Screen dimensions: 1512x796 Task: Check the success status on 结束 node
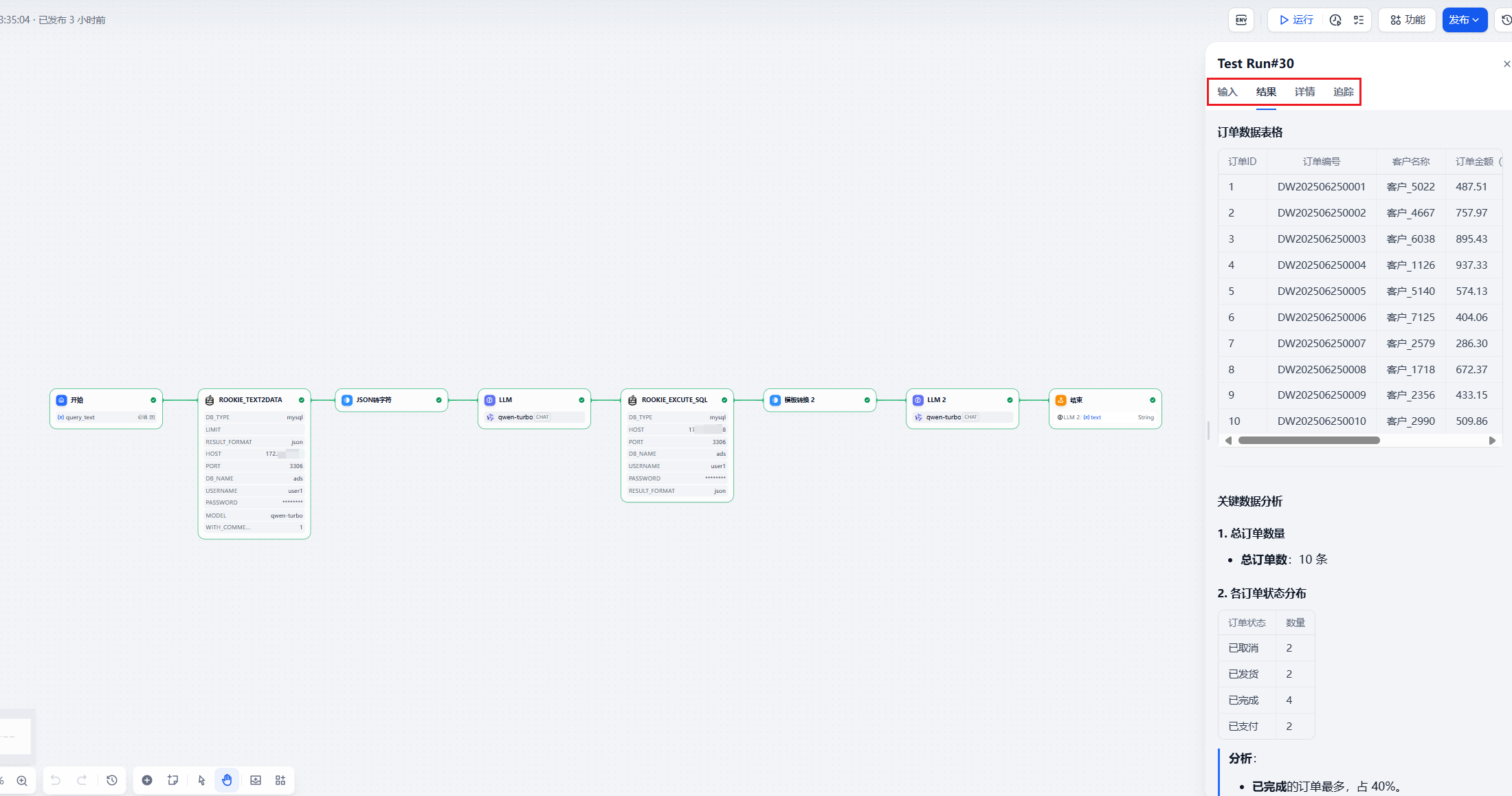(1153, 399)
